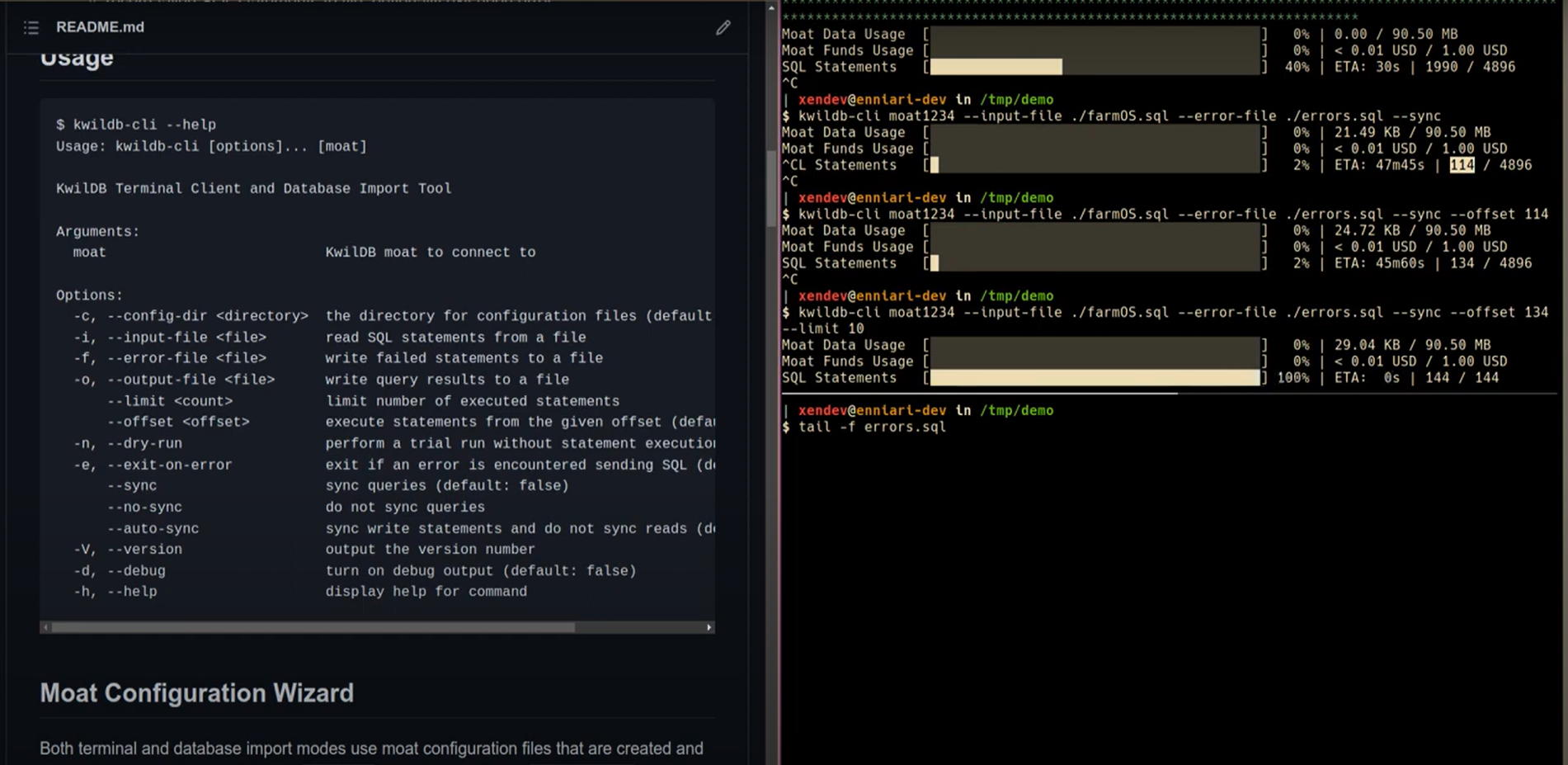Click the "--auto-sync" option
The image size is (1568, 765).
click(153, 528)
